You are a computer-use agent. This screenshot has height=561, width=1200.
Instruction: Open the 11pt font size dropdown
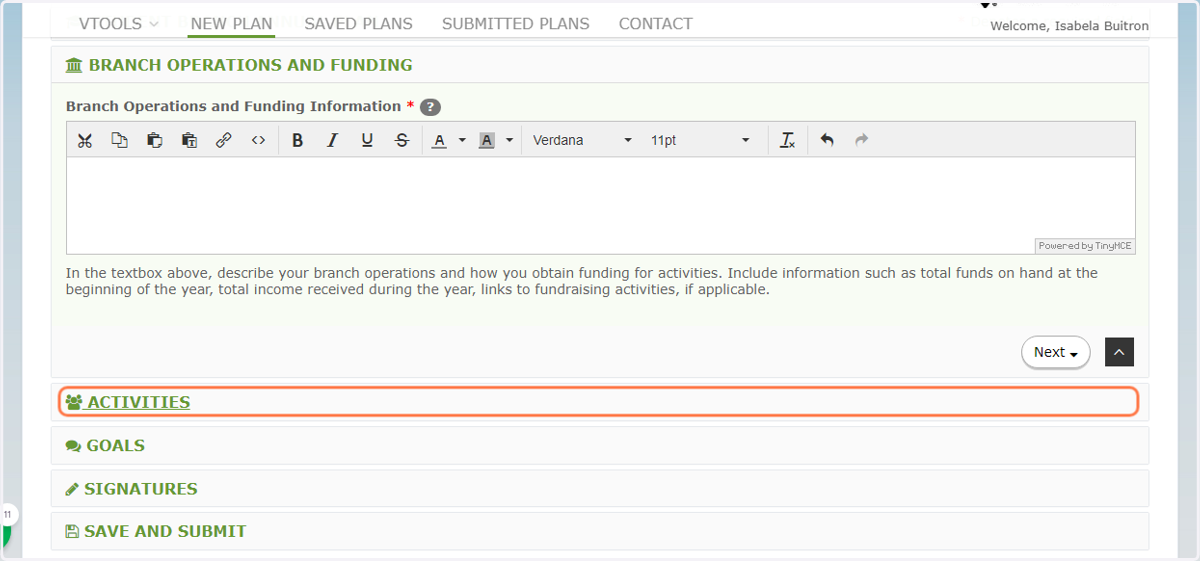pyautogui.click(x=700, y=140)
